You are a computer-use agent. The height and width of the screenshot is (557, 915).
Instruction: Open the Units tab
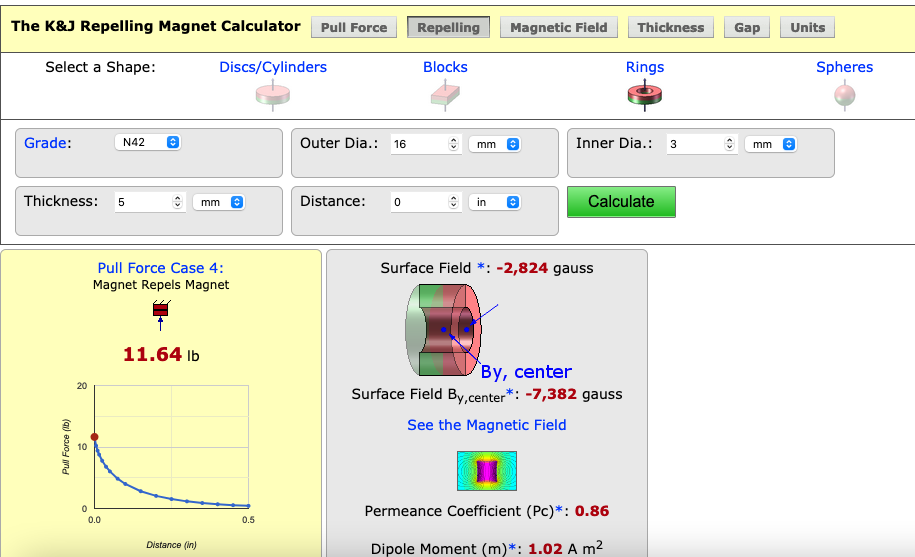click(807, 27)
